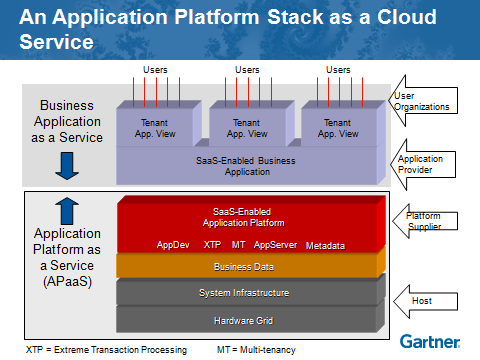Click the Platform Supplier arrow
The height and width of the screenshot is (360, 480).
(425, 221)
